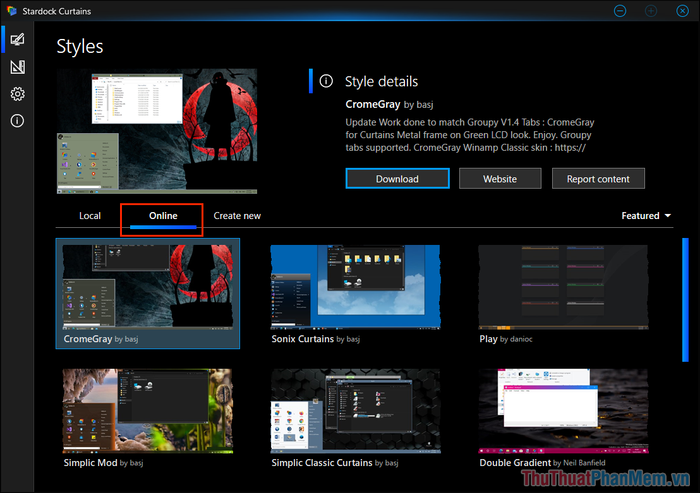Click the 'Simplic Mod by basj' label

104,463
